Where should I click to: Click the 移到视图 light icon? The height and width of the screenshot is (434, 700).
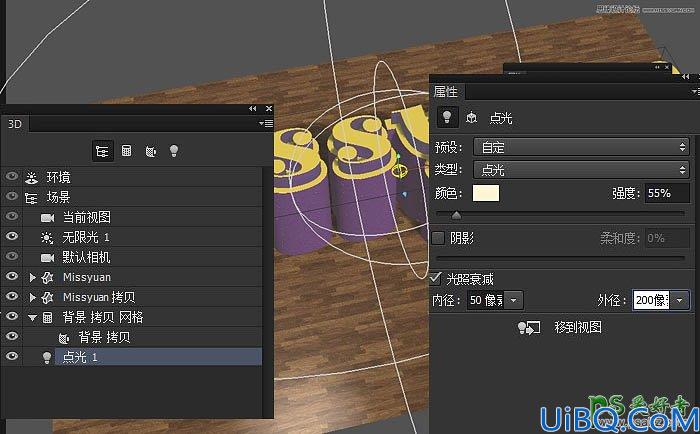pyautogui.click(x=529, y=328)
